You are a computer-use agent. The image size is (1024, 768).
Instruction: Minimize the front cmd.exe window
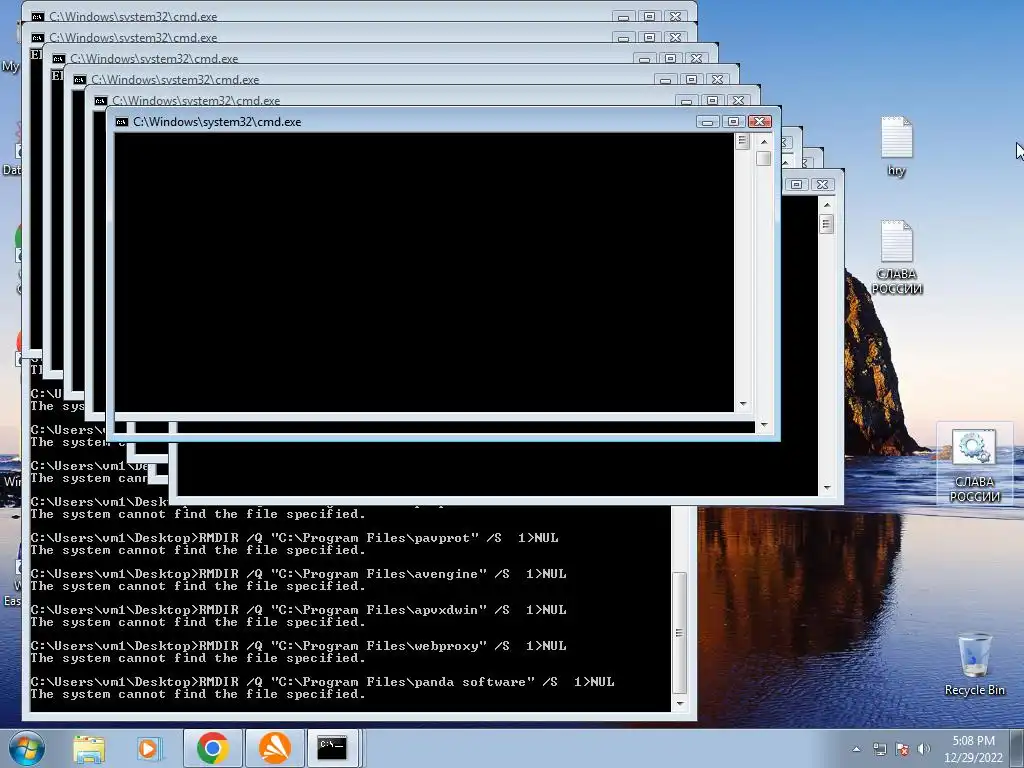707,122
